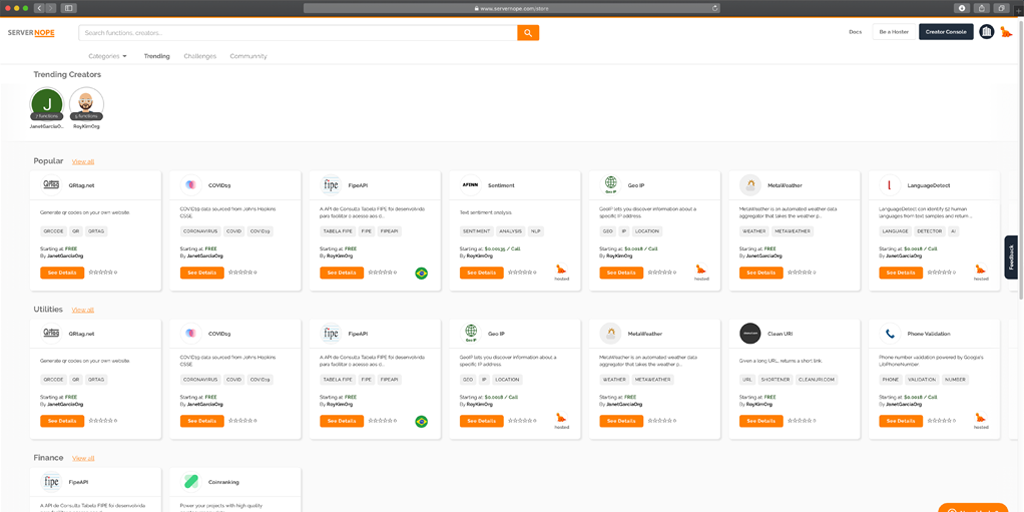The height and width of the screenshot is (512, 1024).
Task: Click the orange search magnifier button
Action: click(528, 33)
